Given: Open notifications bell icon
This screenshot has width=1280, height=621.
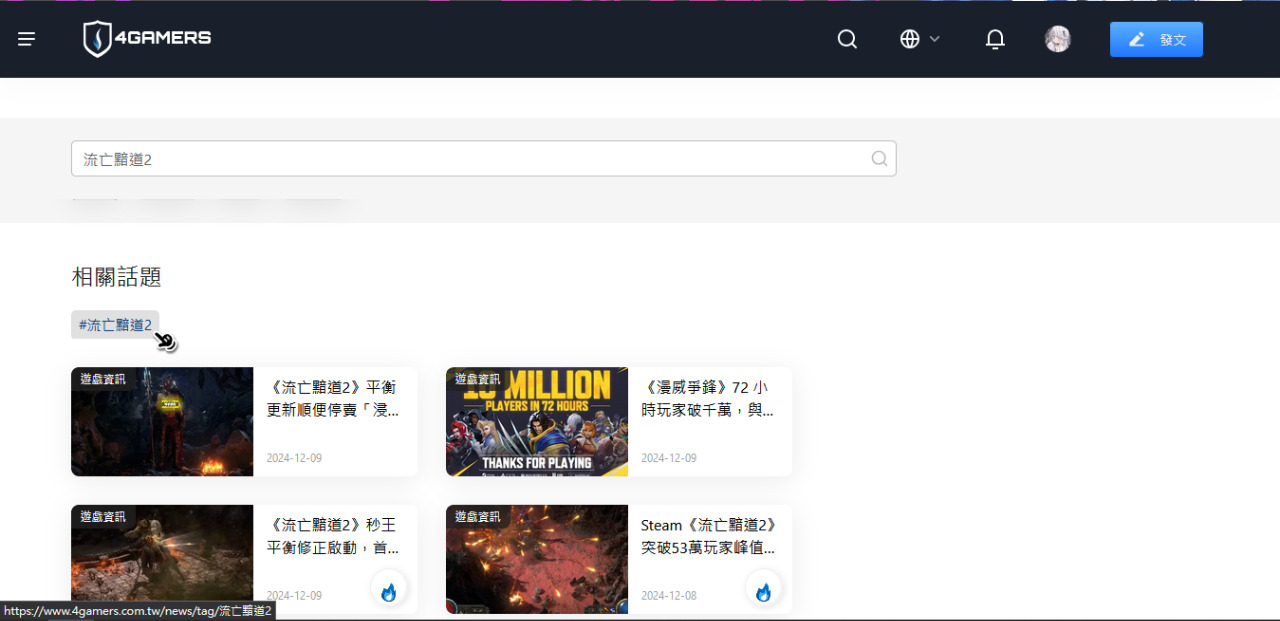Looking at the screenshot, I should coord(995,39).
